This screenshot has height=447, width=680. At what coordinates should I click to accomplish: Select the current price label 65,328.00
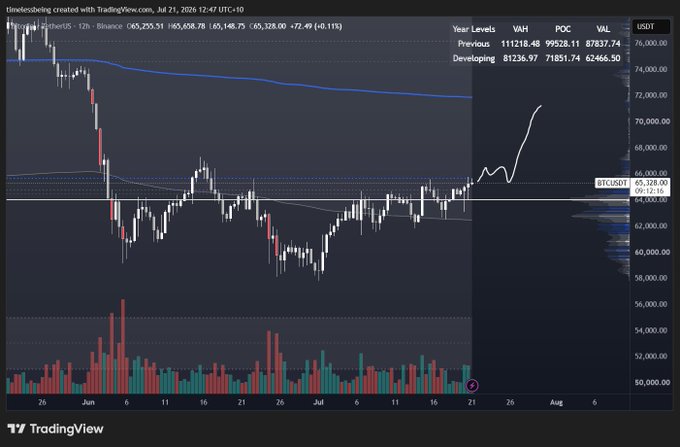(651, 183)
